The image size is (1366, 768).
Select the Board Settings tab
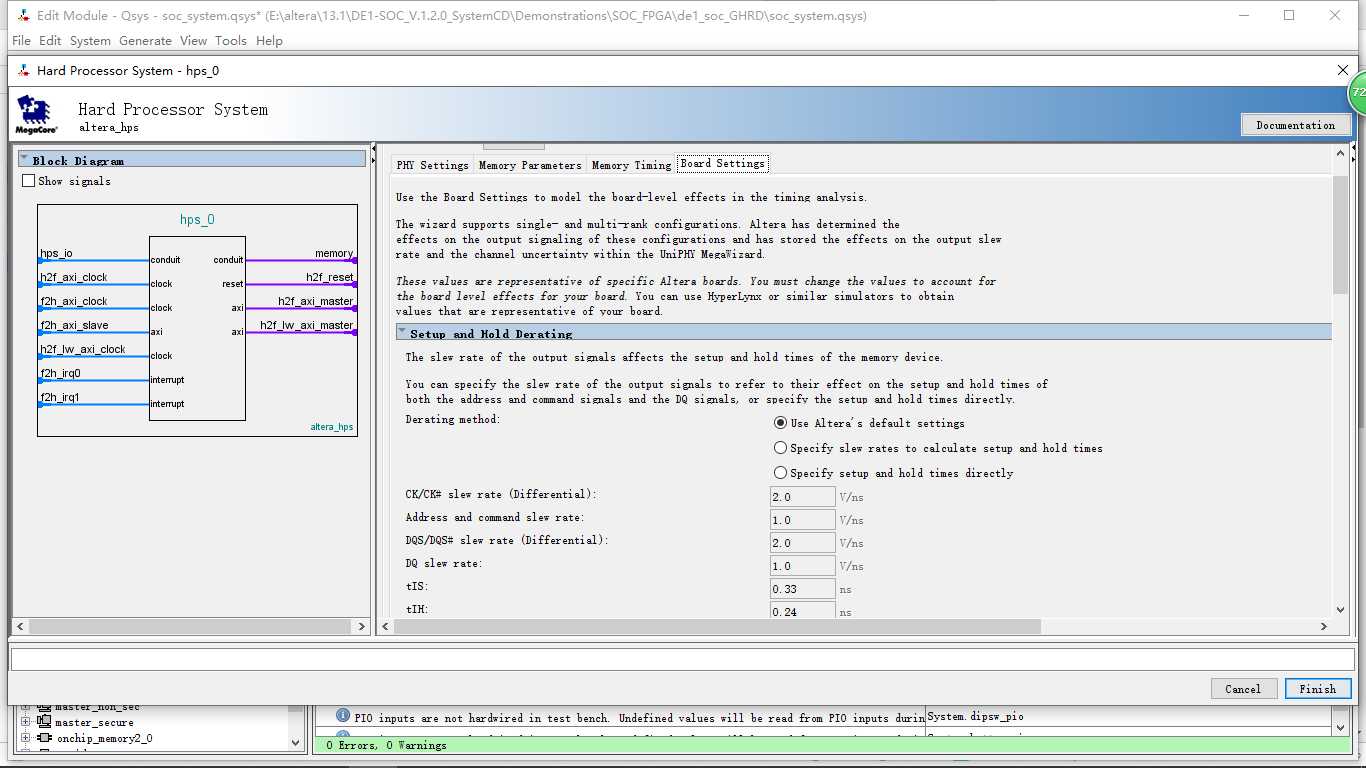click(x=723, y=163)
